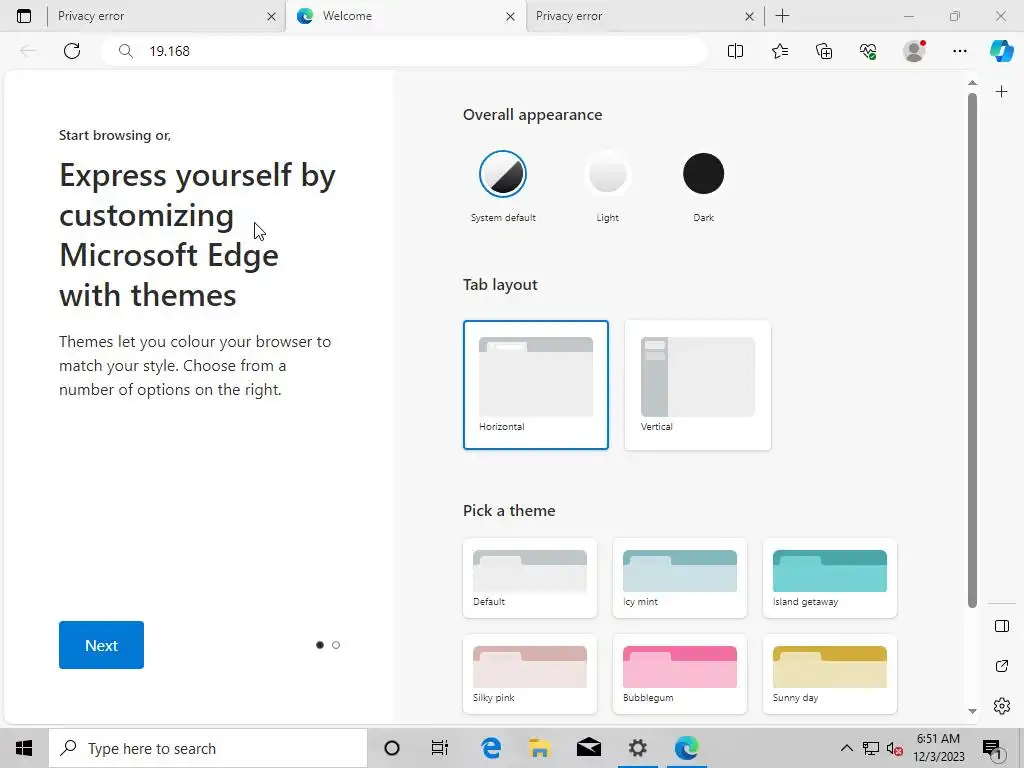
Task: Click scrollbar down arrow
Action: [x=972, y=711]
